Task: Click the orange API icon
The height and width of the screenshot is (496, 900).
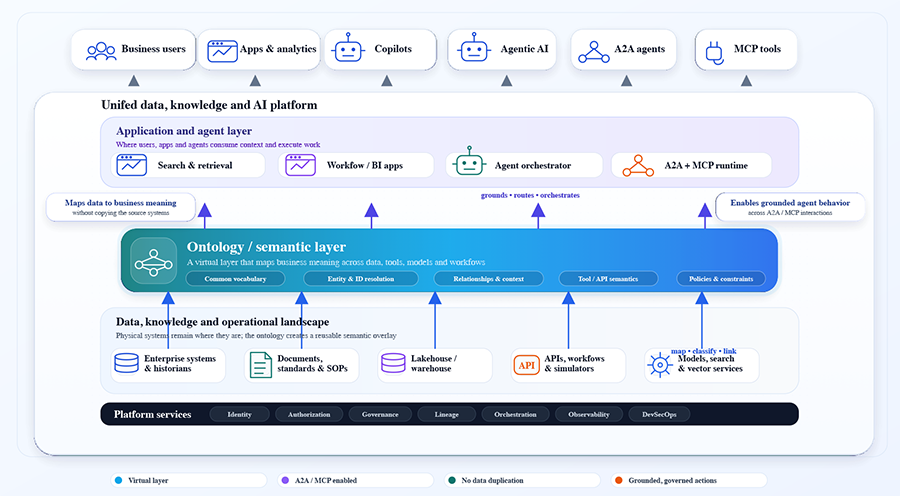Action: click(526, 365)
